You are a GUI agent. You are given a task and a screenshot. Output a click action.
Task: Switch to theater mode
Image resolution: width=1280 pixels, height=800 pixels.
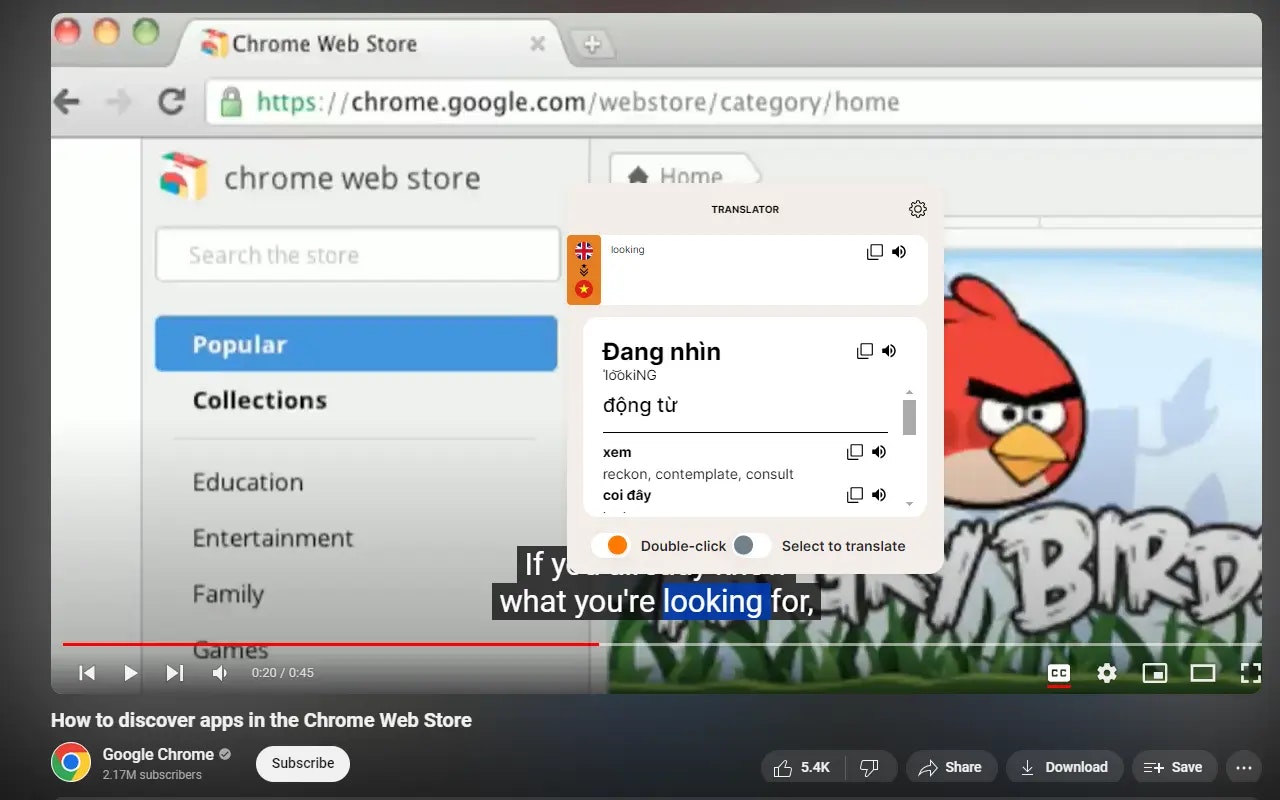pos(1203,673)
